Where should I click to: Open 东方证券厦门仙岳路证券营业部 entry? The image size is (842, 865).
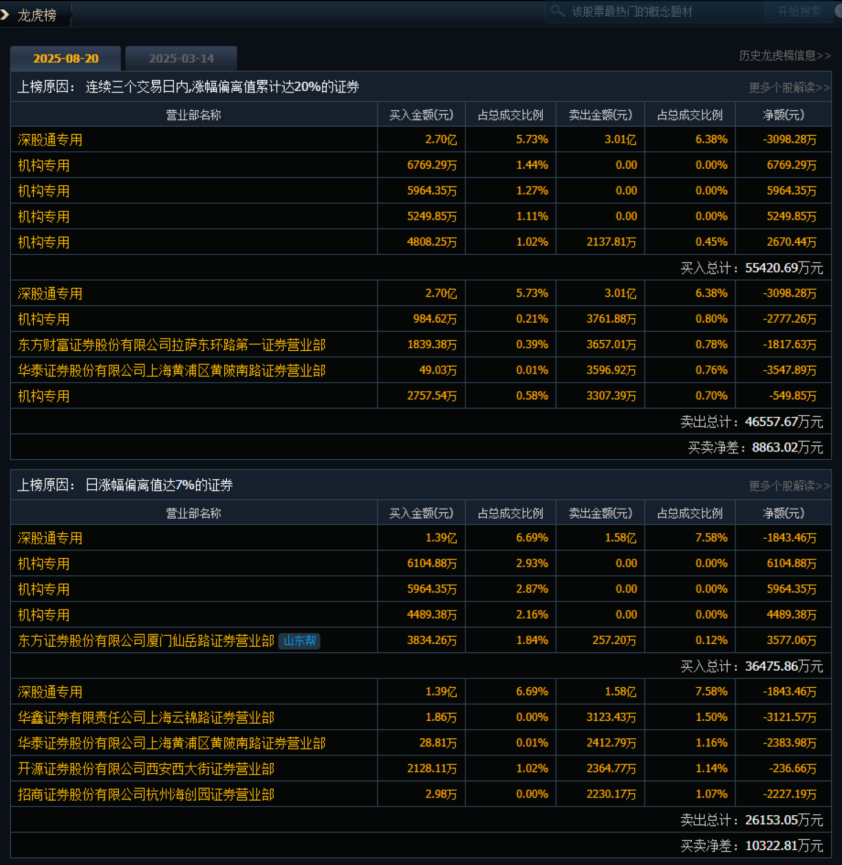coord(146,641)
